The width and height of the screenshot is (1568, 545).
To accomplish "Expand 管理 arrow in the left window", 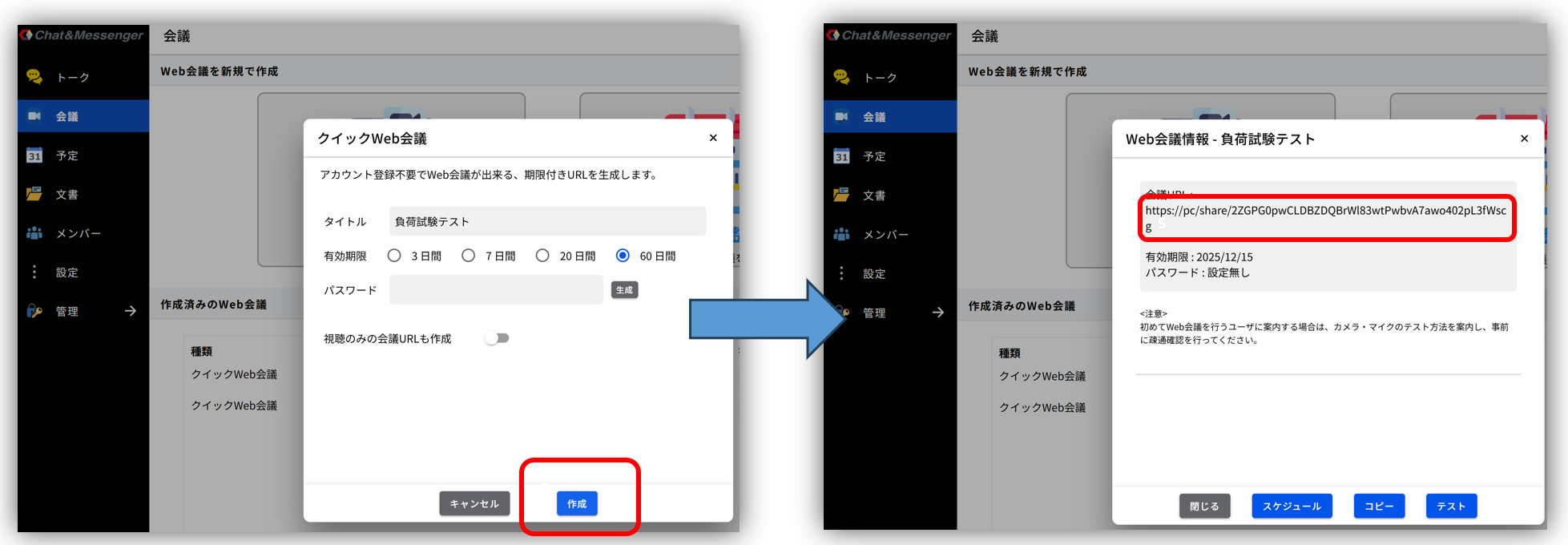I will (131, 311).
